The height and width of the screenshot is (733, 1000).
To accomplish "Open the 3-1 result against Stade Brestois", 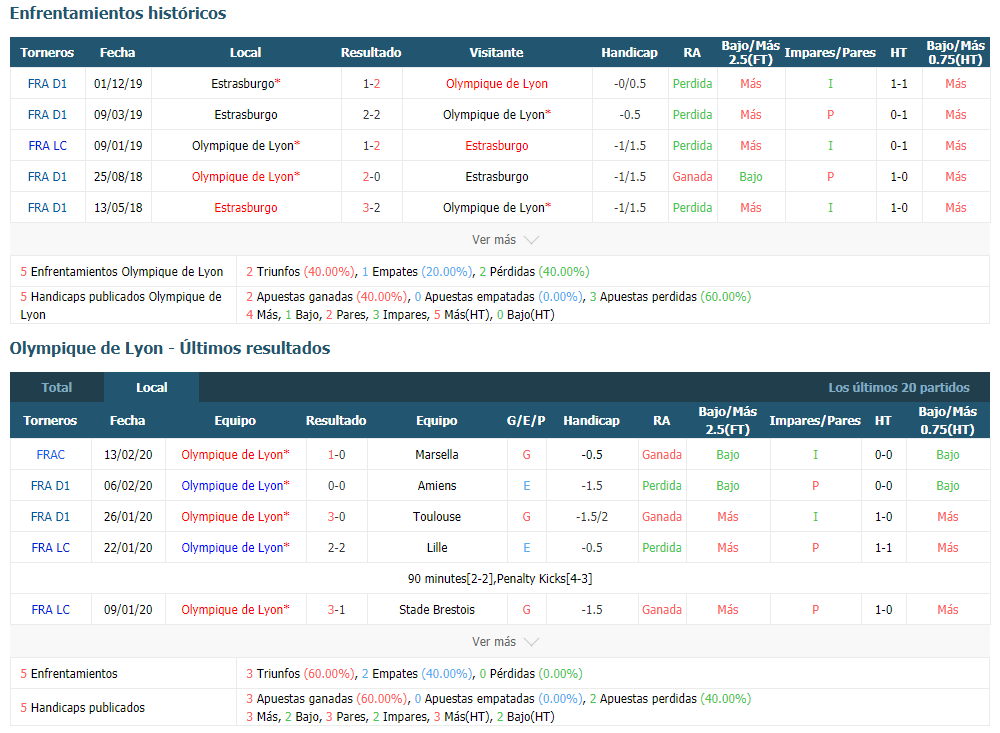I will tap(336, 610).
